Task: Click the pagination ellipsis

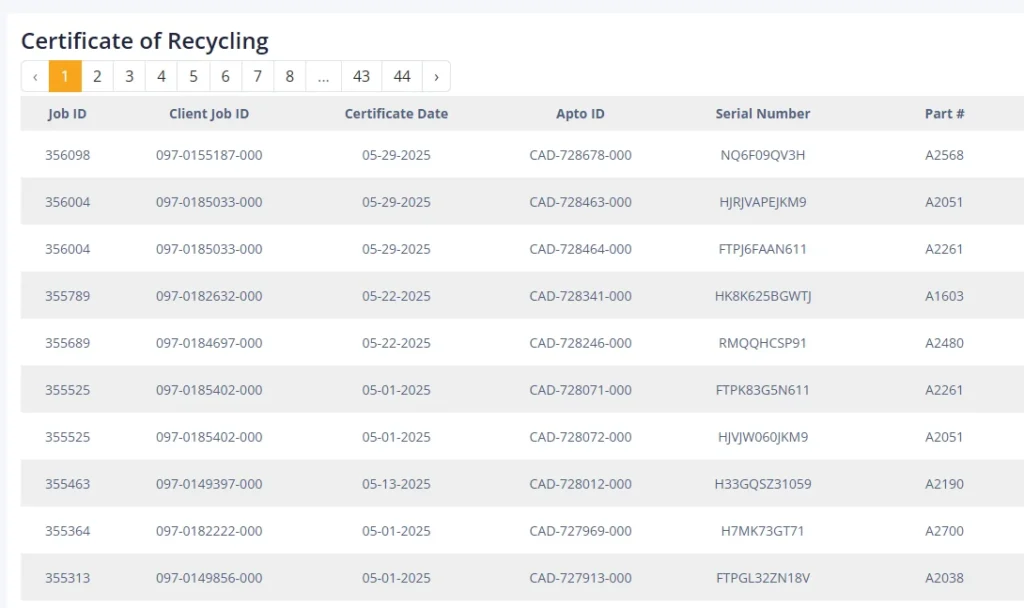Action: (x=323, y=76)
